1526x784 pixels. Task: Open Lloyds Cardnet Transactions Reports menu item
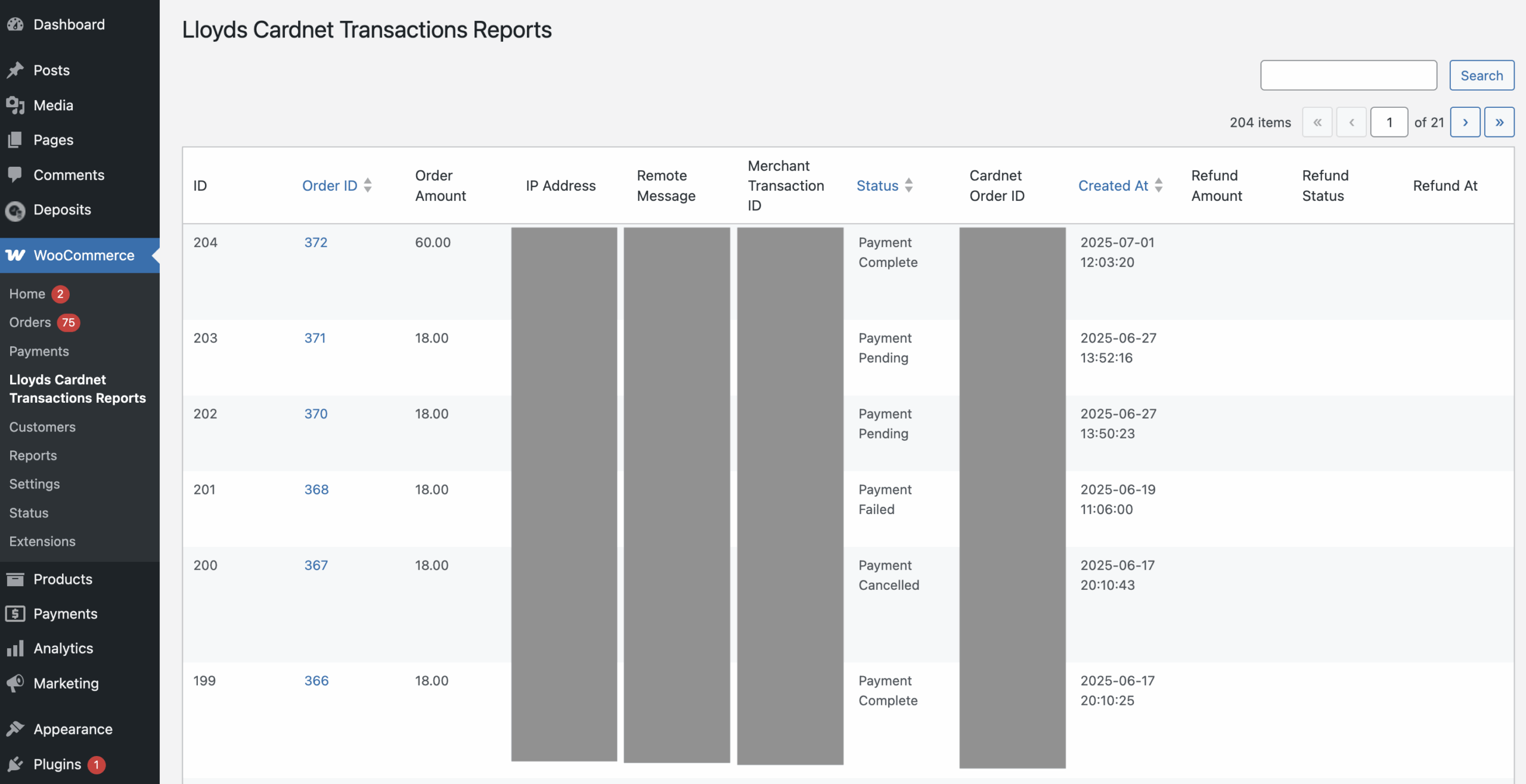tap(77, 388)
